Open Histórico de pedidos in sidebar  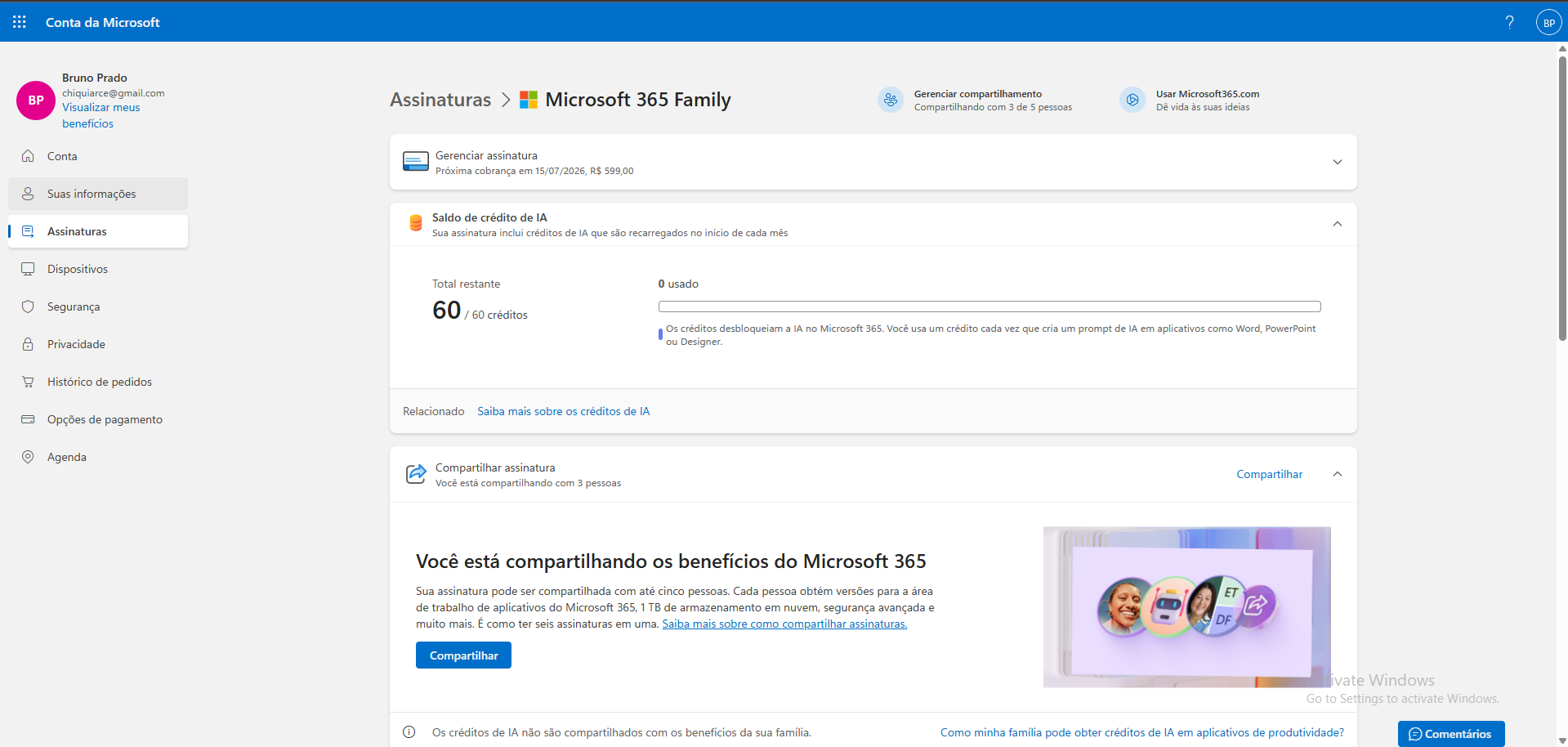(98, 382)
